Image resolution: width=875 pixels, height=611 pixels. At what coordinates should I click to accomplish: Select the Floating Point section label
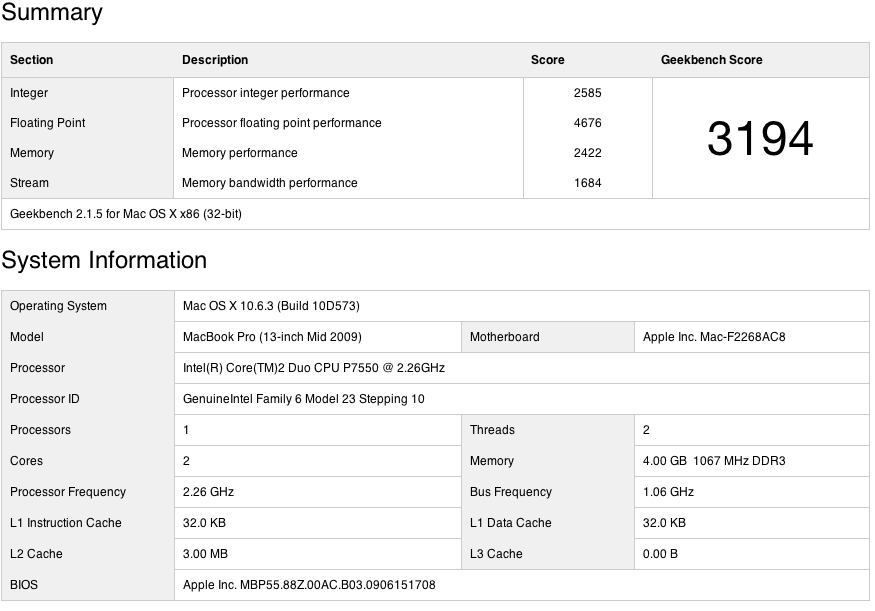[x=47, y=123]
